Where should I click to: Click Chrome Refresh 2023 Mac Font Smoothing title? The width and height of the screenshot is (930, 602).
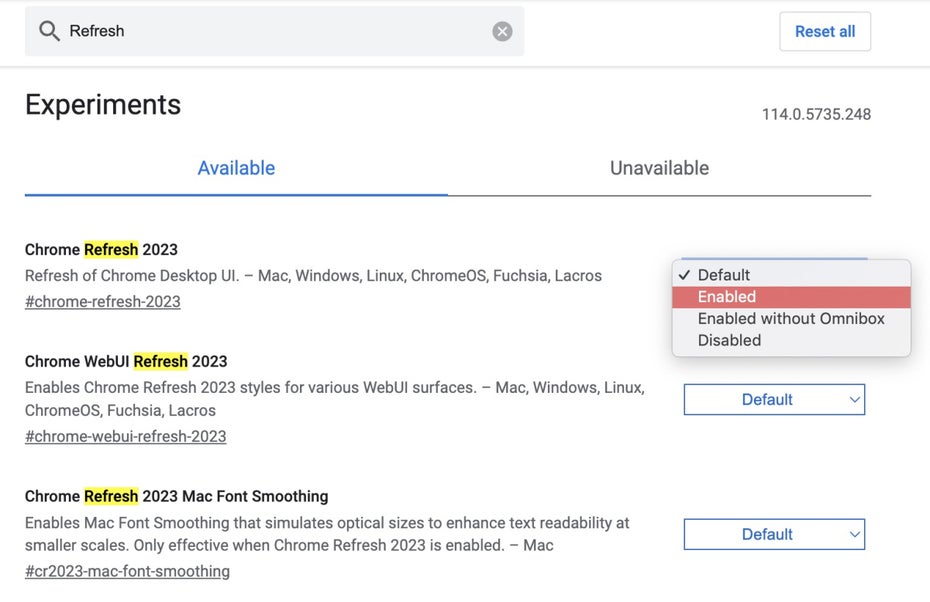pos(177,496)
